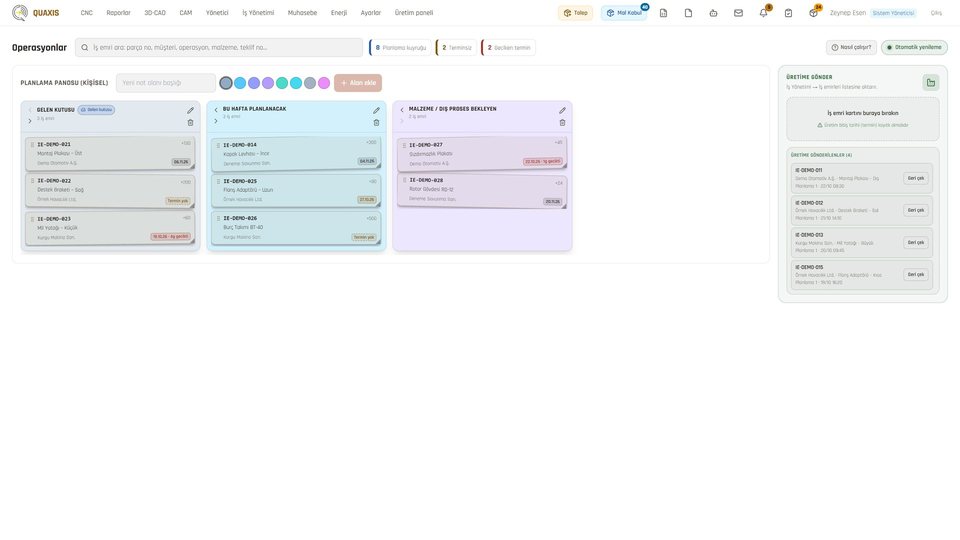Open the Üretim paneli menu

click(414, 13)
